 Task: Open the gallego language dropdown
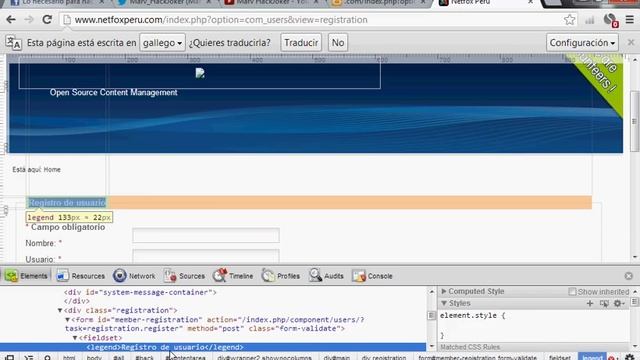tap(162, 42)
